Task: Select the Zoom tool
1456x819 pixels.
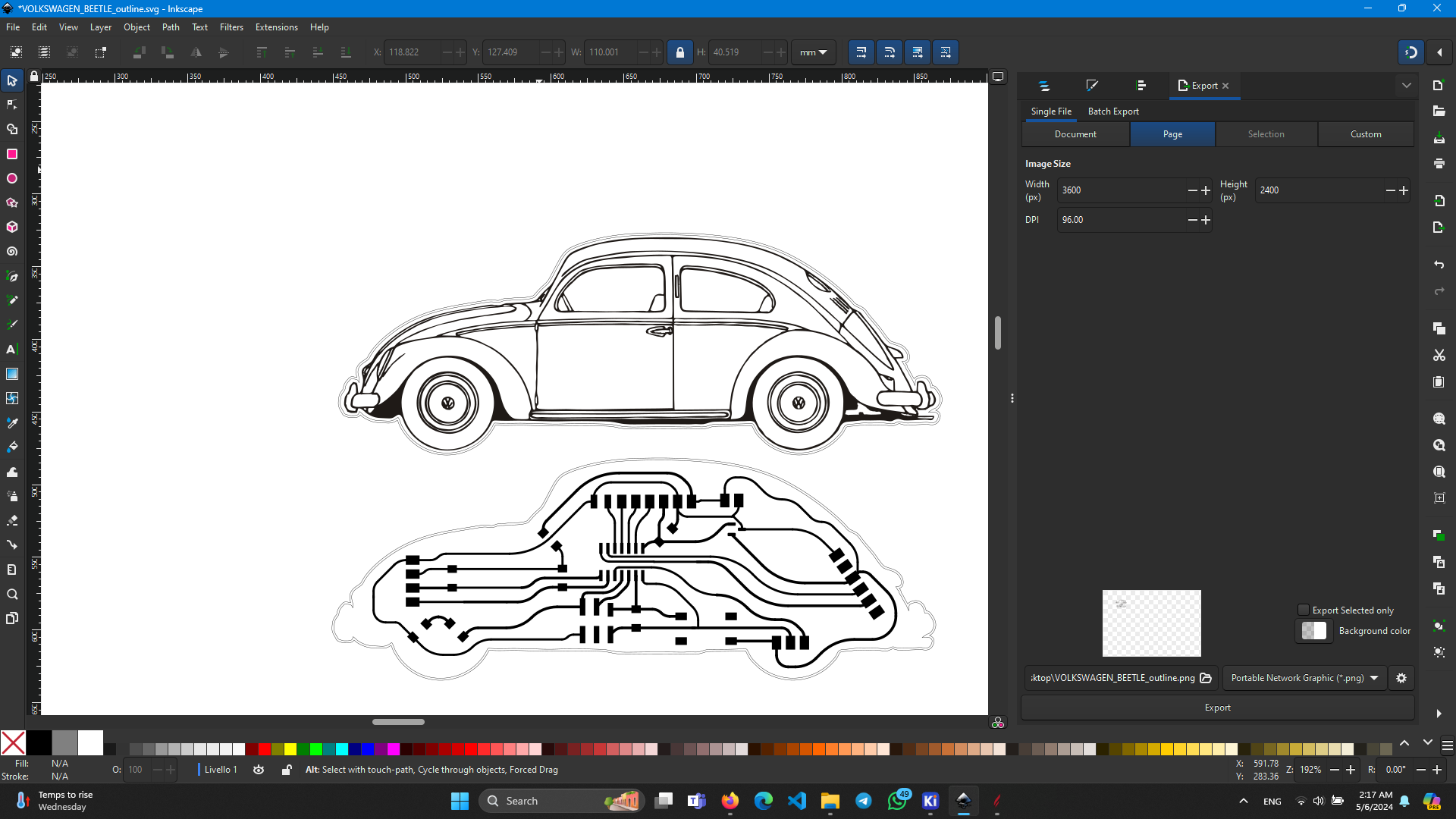Action: [x=12, y=594]
